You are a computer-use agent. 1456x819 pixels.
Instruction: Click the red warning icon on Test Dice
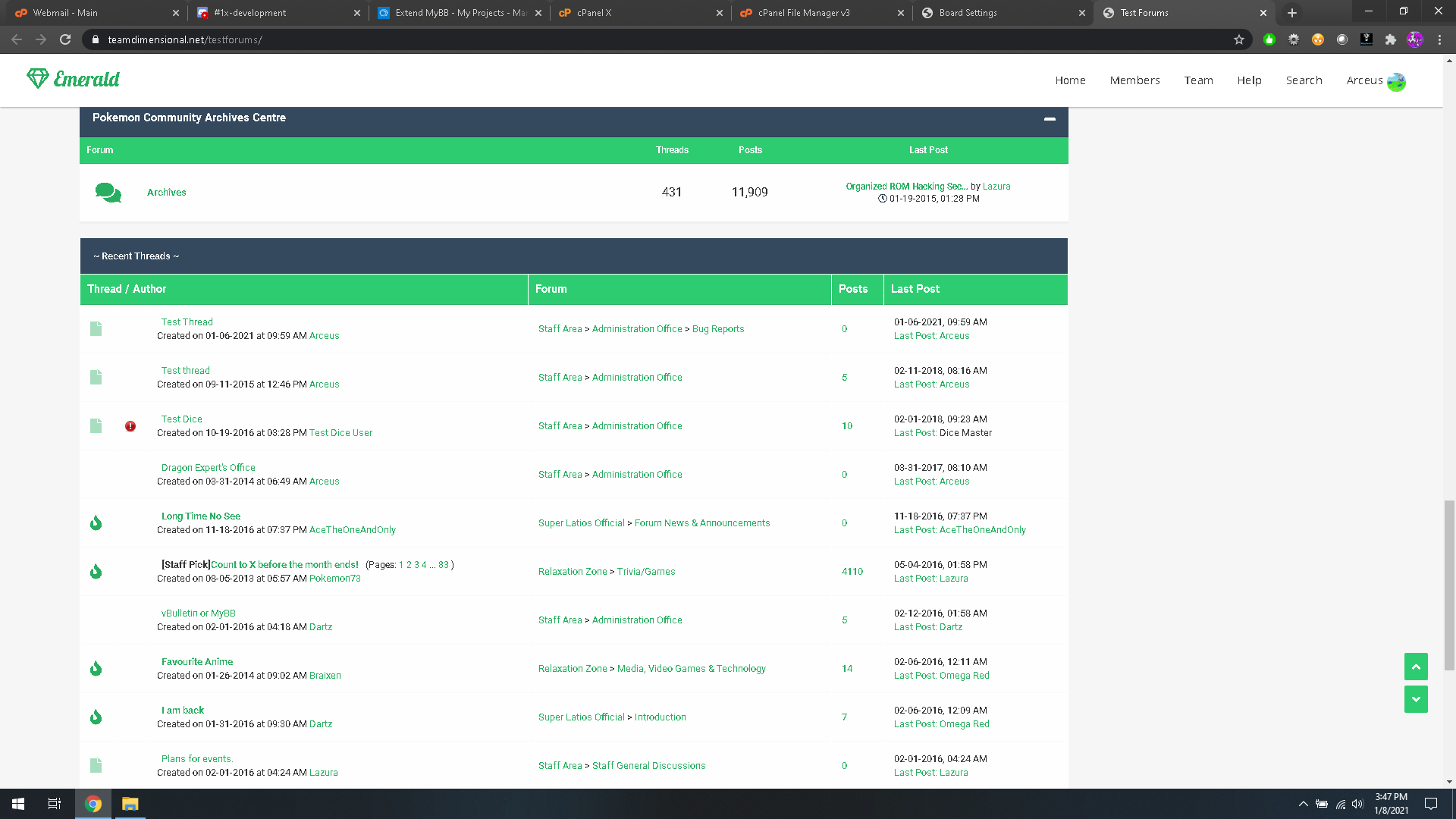coord(130,426)
